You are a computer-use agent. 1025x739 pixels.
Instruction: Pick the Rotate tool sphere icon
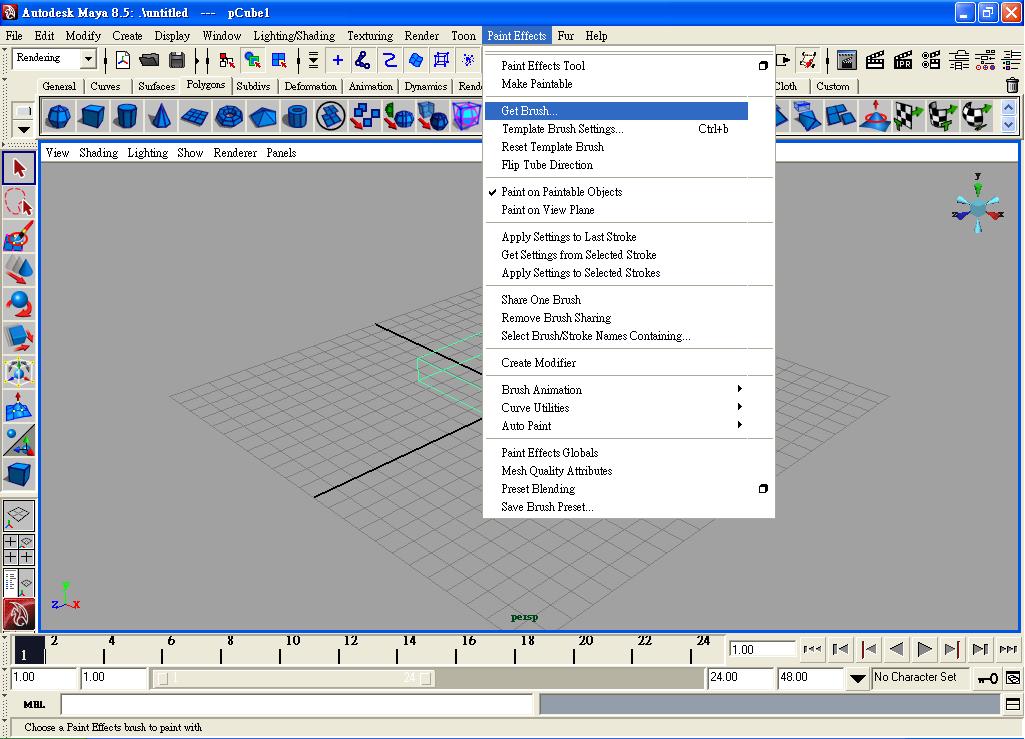coord(19,304)
